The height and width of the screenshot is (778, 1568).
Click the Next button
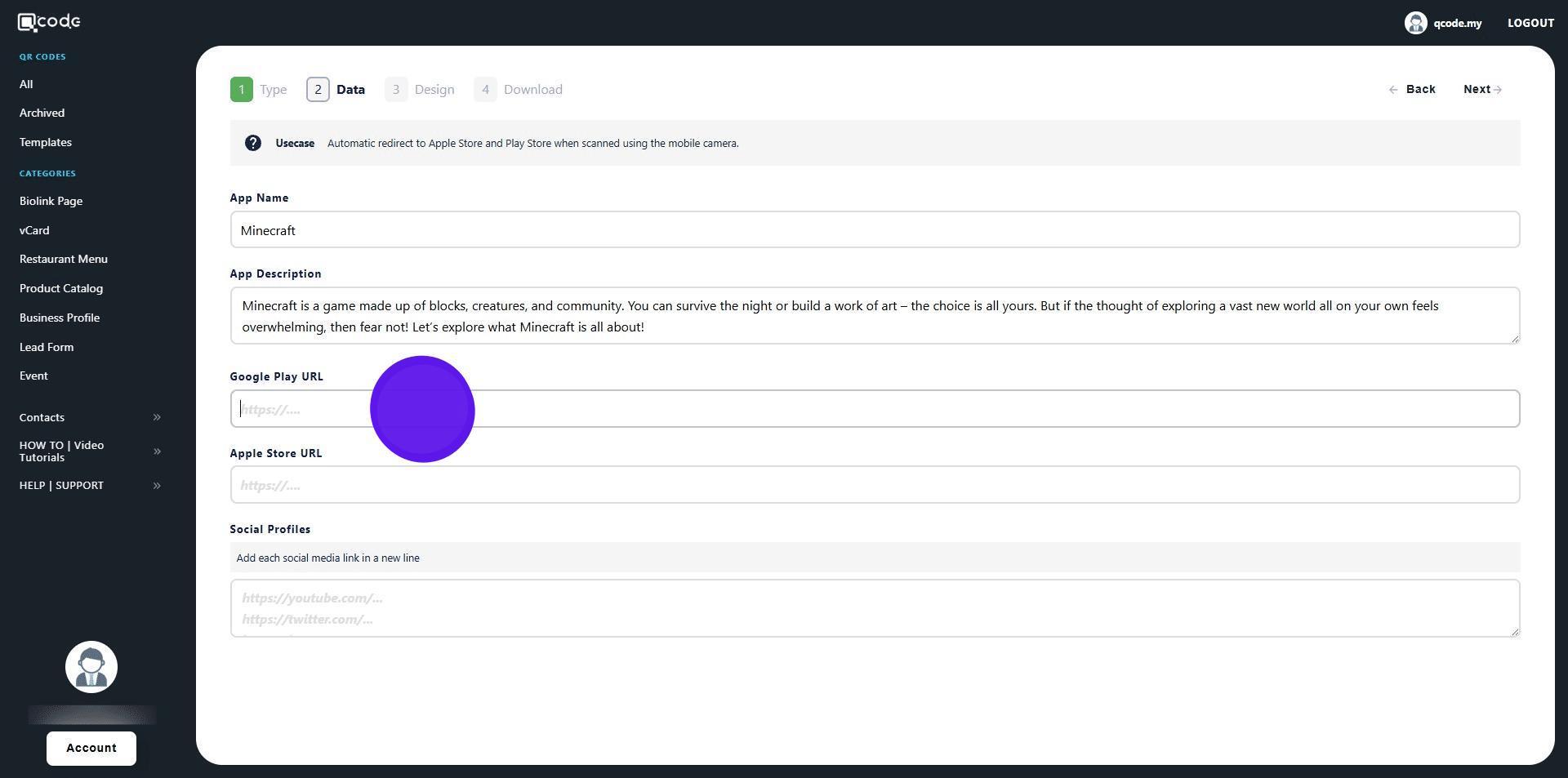(x=1482, y=90)
